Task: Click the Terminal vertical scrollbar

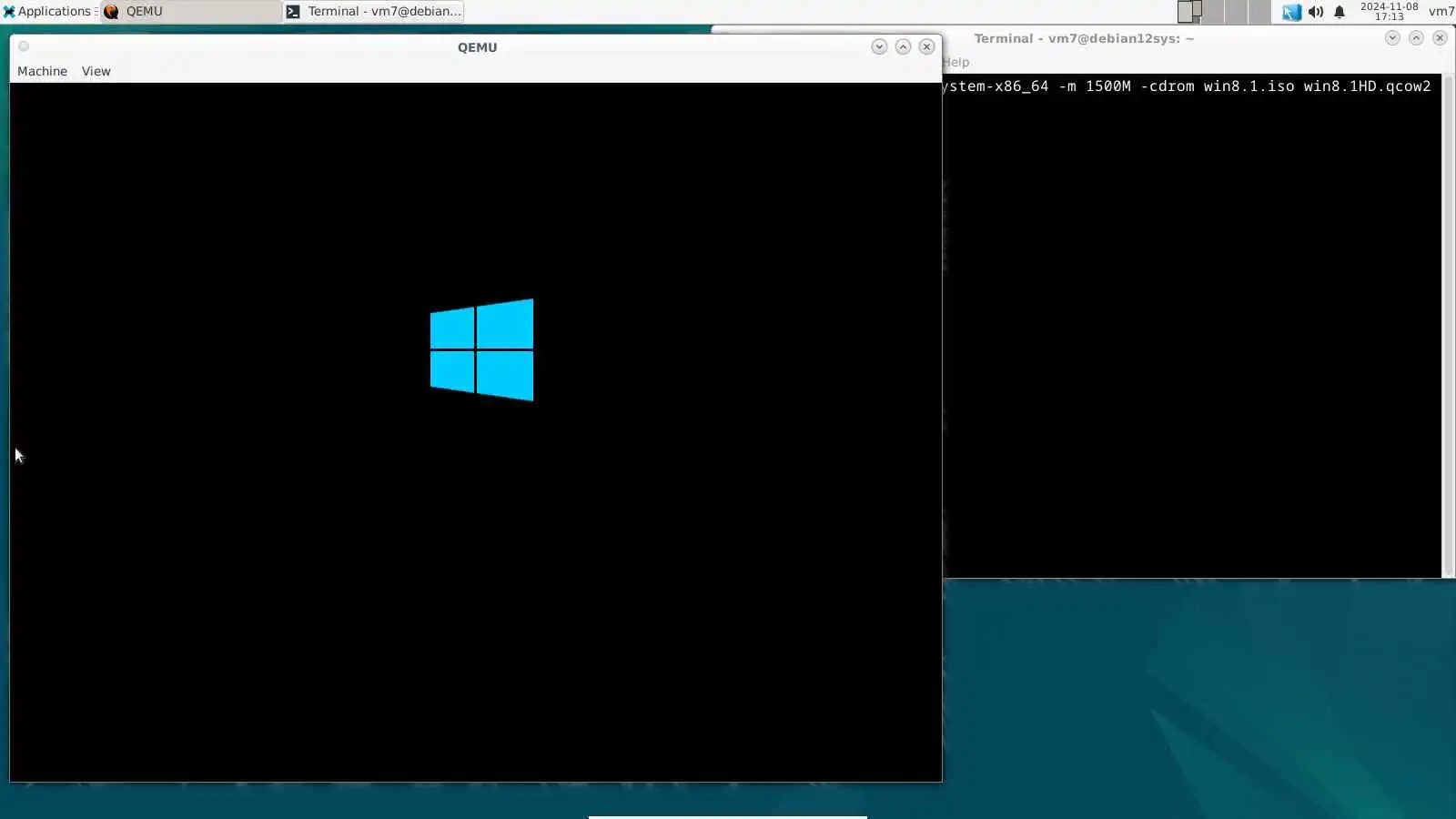Action: (1448, 325)
